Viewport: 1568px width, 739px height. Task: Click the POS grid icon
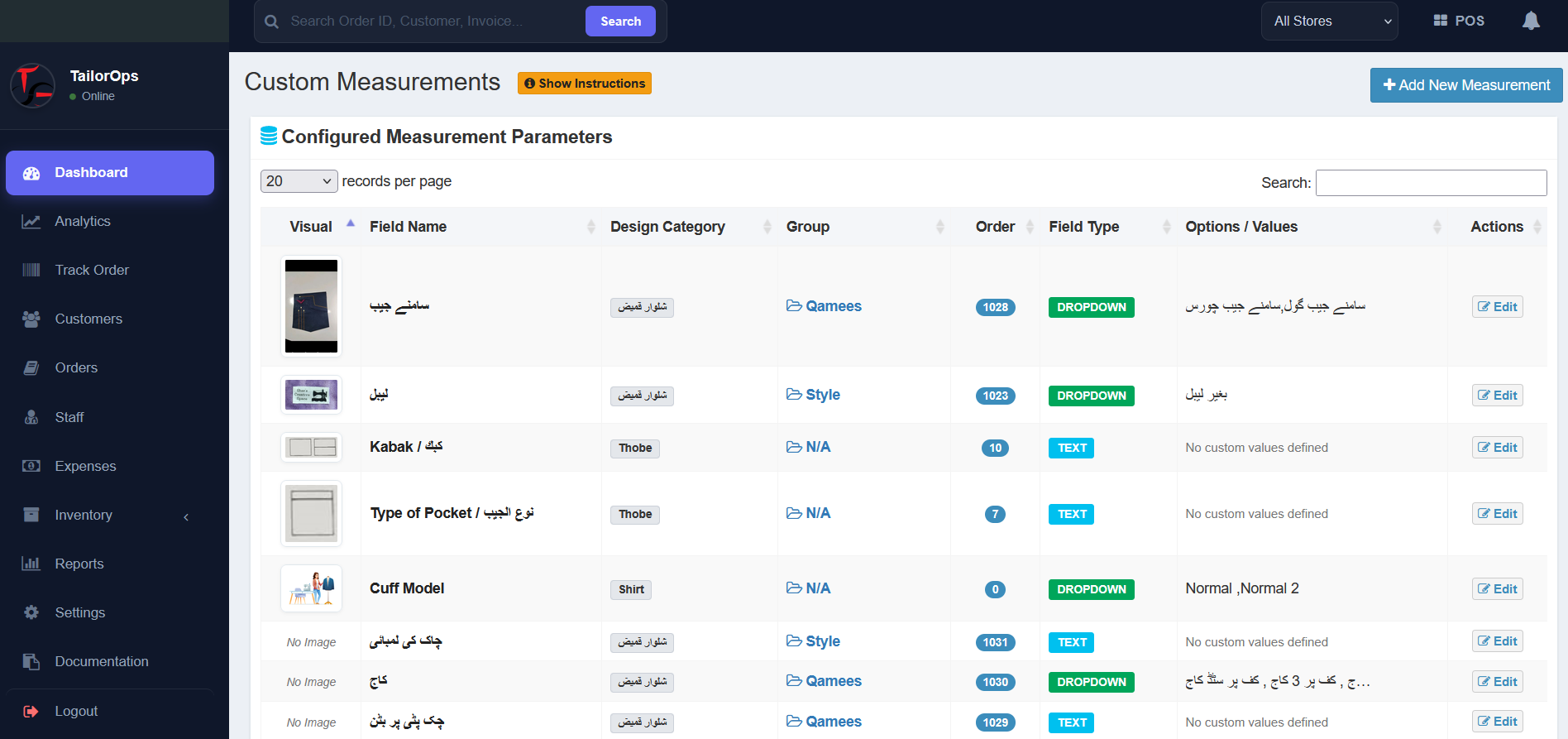(1440, 21)
